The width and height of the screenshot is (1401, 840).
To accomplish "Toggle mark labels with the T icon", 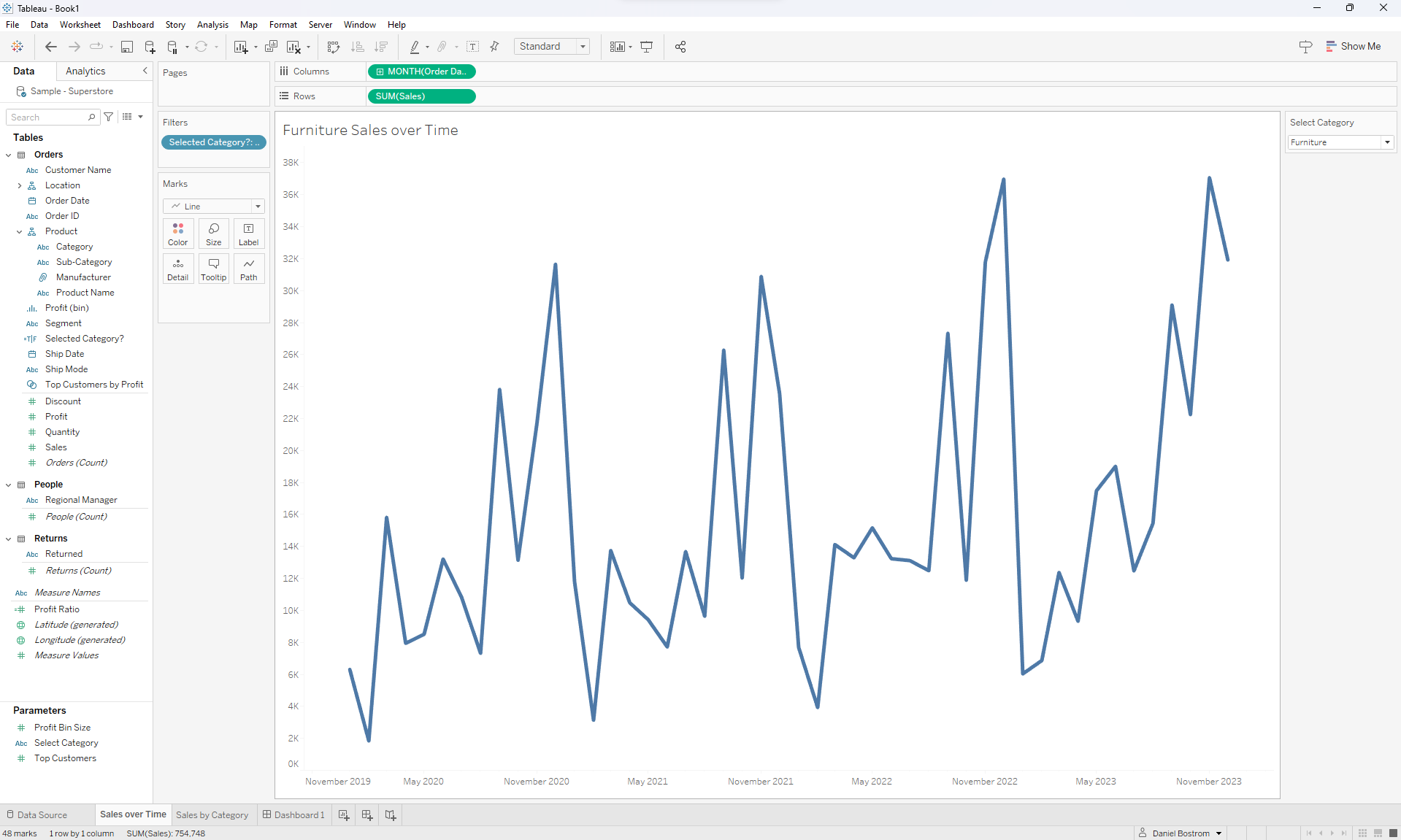I will point(473,47).
